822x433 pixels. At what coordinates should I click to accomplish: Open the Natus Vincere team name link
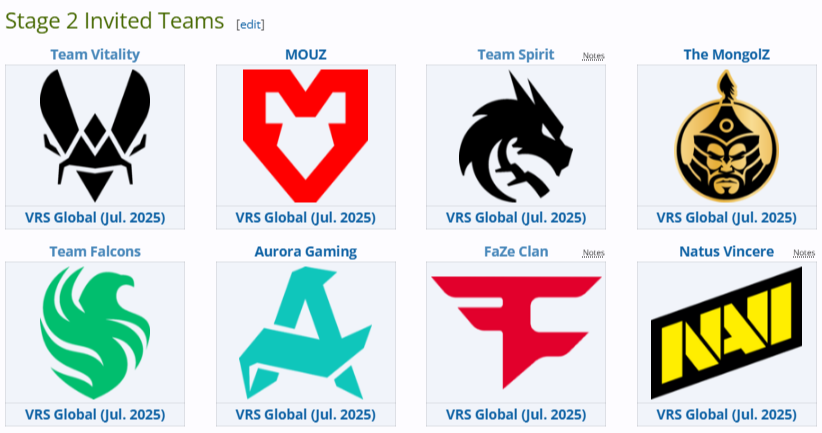point(727,252)
